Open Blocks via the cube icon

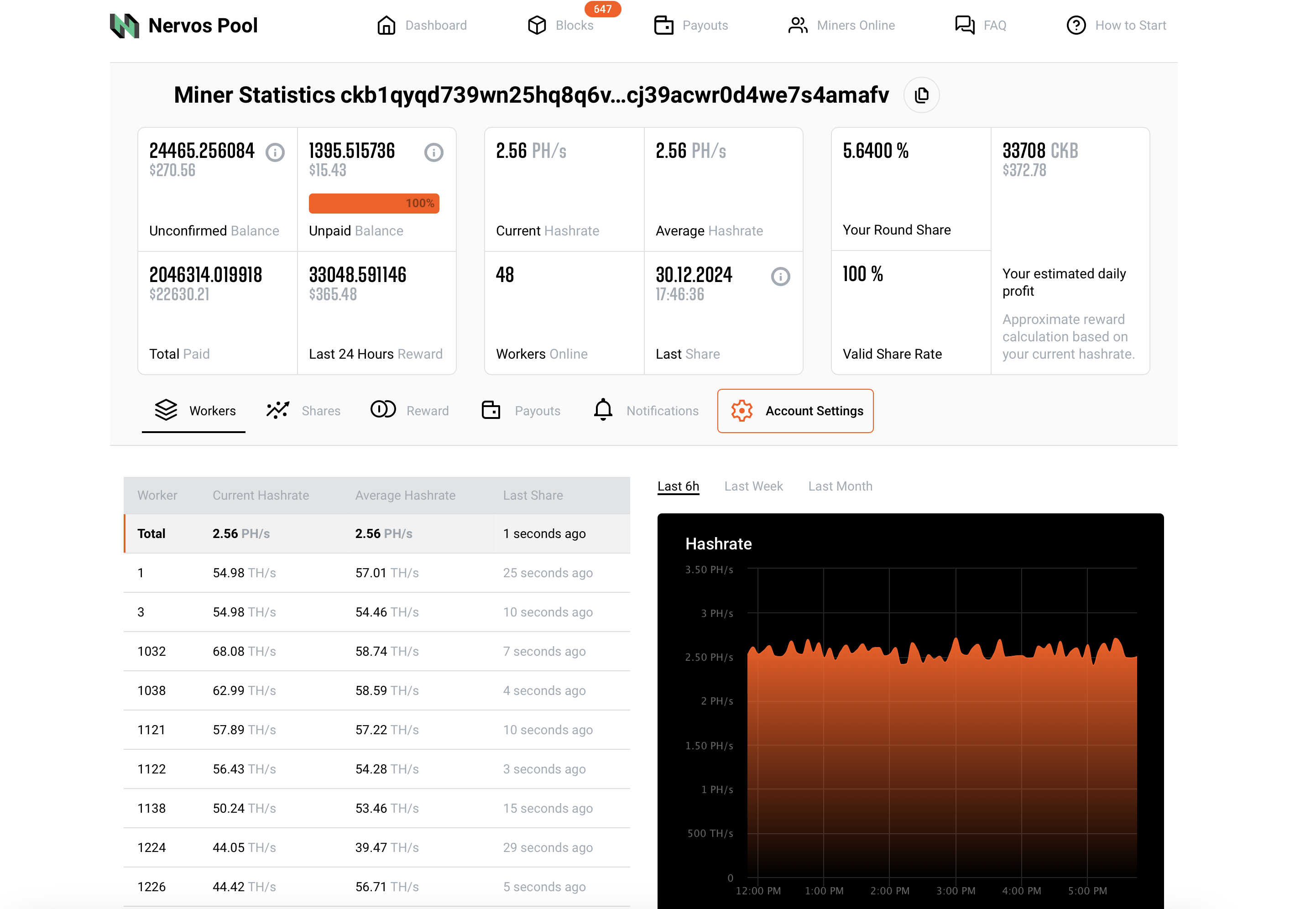click(537, 26)
